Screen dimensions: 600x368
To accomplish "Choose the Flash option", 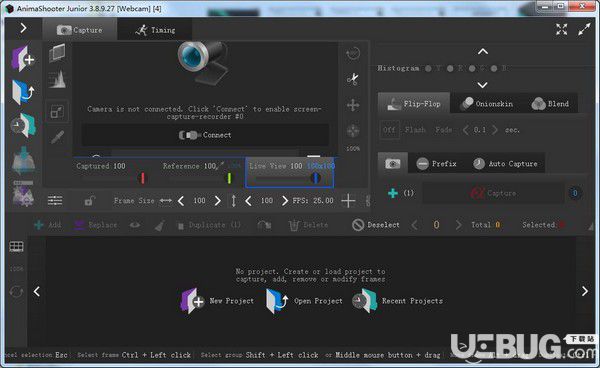I will coord(415,130).
